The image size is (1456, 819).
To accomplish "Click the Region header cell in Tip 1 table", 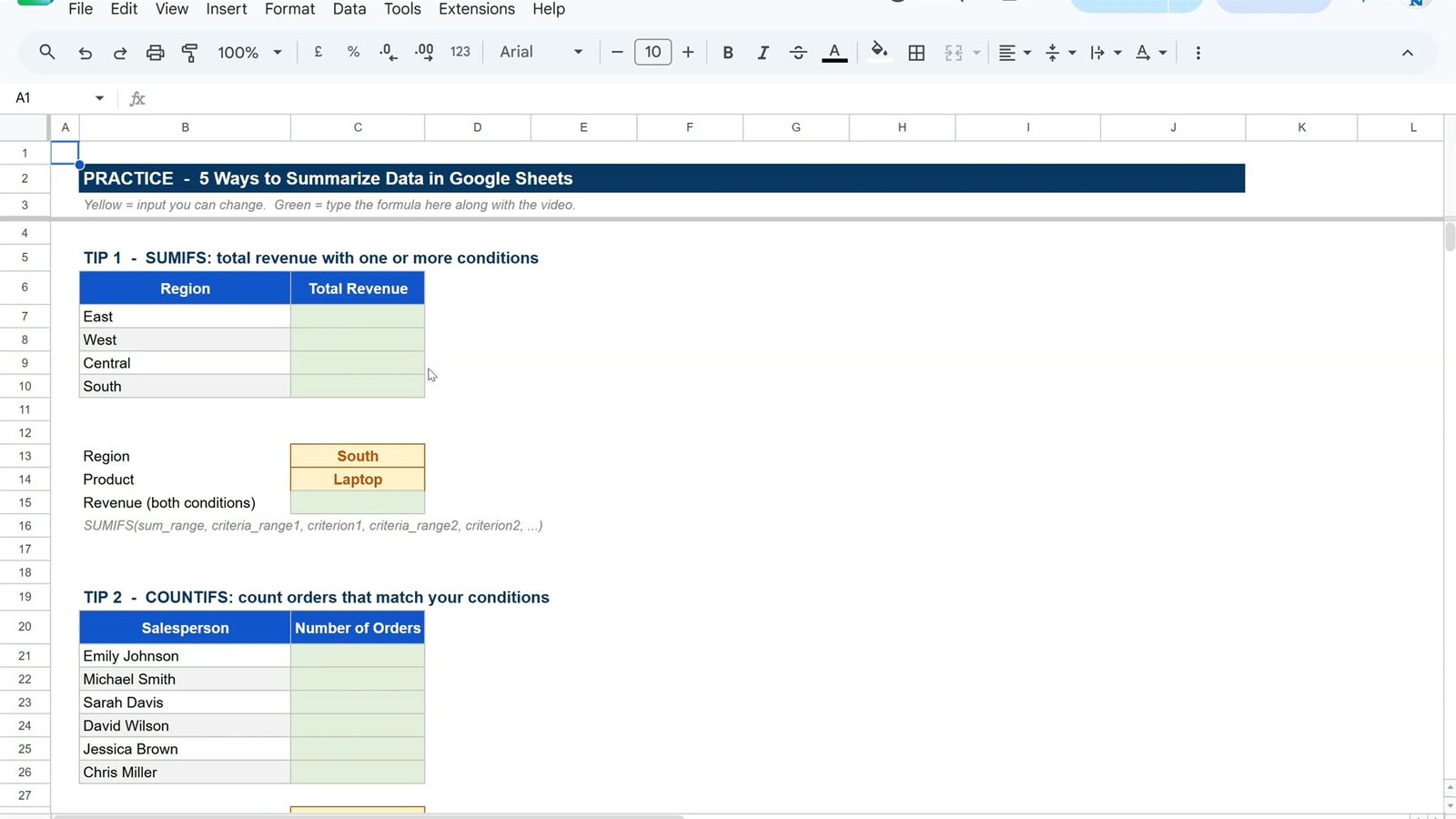I will (x=185, y=288).
